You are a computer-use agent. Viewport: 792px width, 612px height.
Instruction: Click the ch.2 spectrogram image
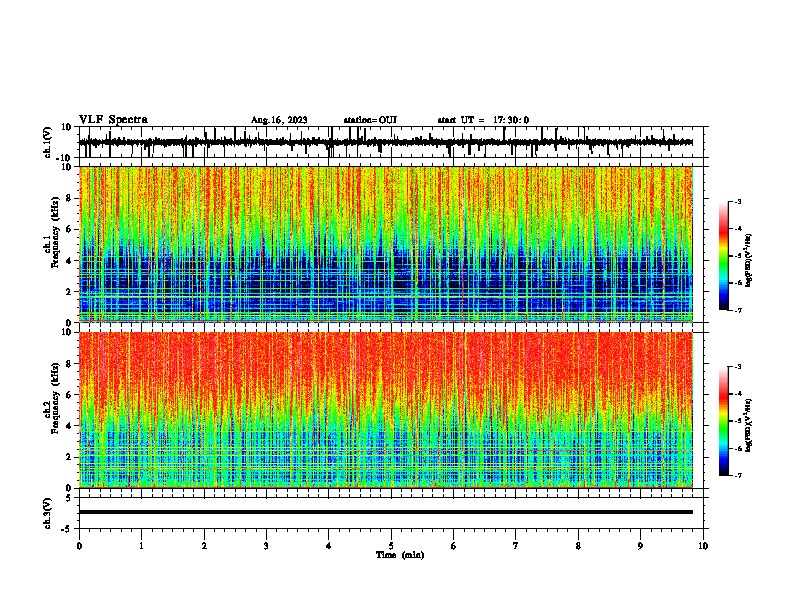coord(386,410)
